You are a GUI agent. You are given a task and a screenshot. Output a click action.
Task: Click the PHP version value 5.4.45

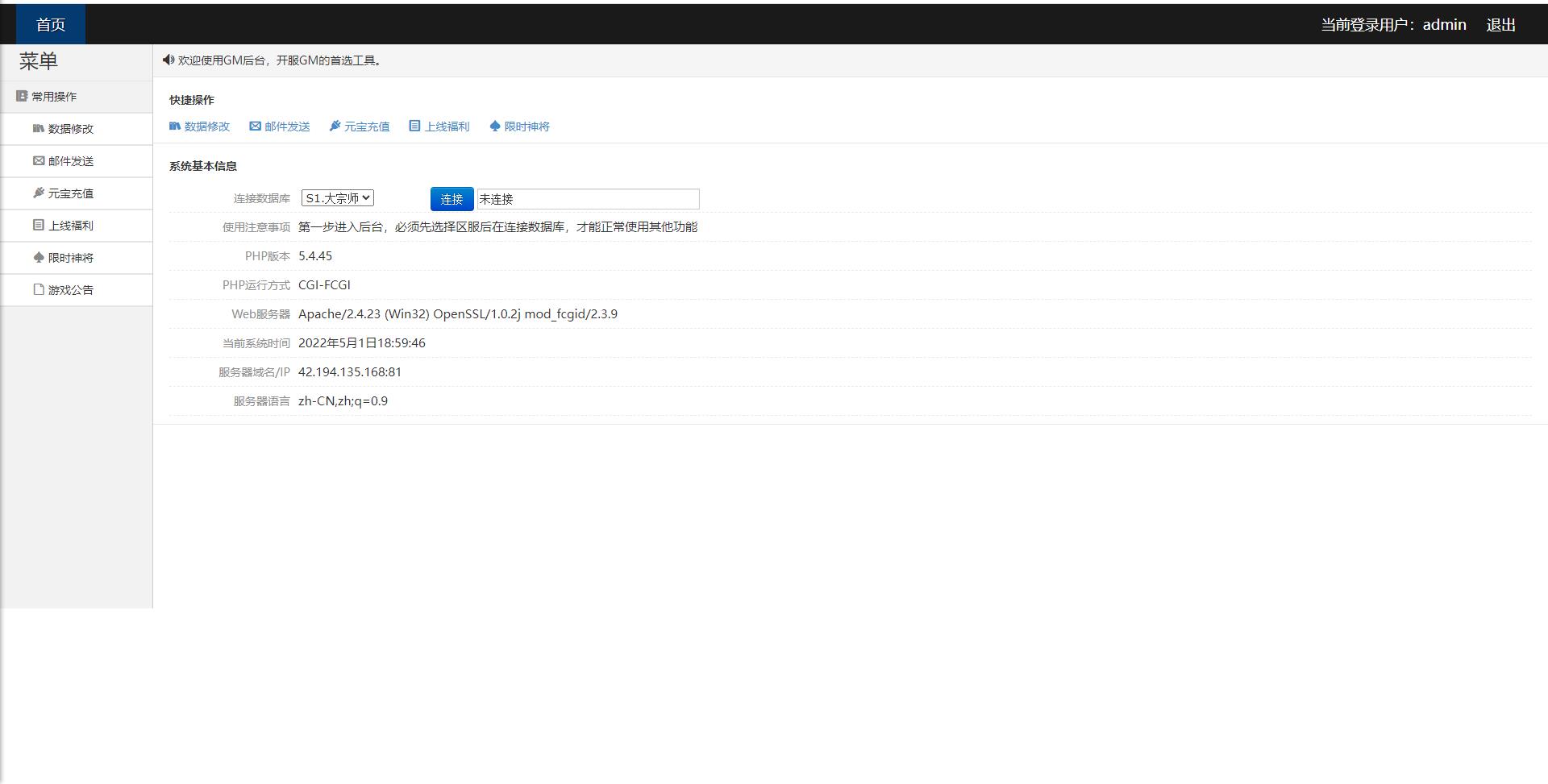[x=315, y=255]
